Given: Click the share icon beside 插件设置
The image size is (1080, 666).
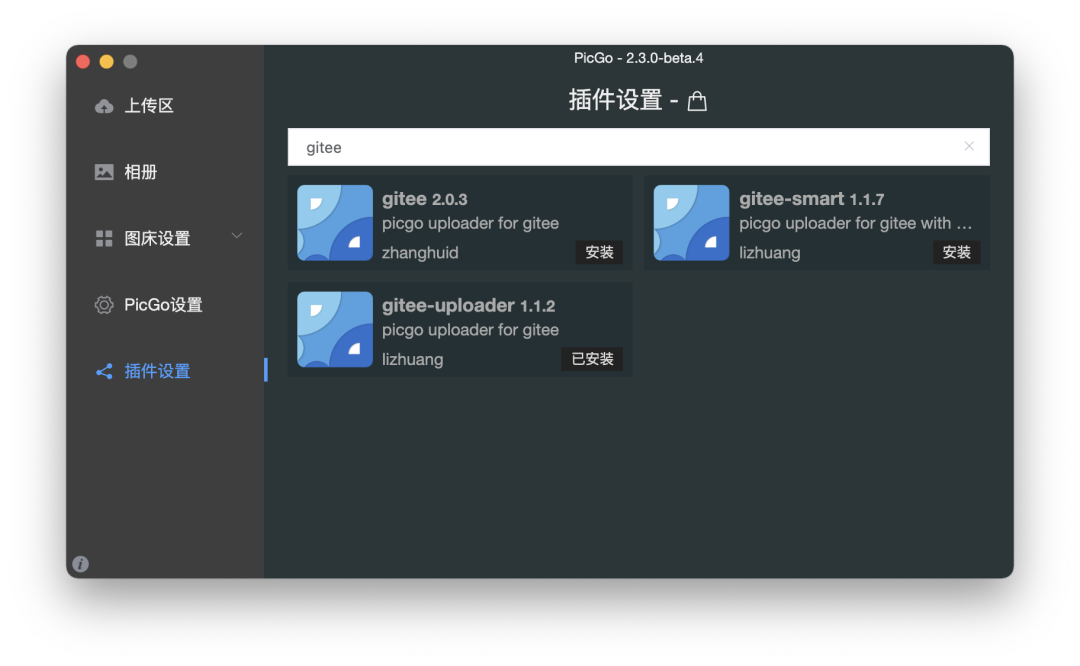Looking at the screenshot, I should coord(104,371).
